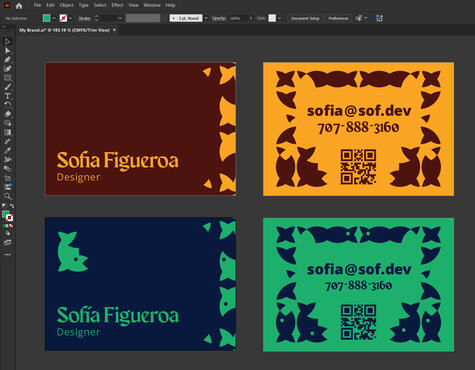Click green fill swatch in control bar
Image resolution: width=475 pixels, height=370 pixels.
[47, 18]
